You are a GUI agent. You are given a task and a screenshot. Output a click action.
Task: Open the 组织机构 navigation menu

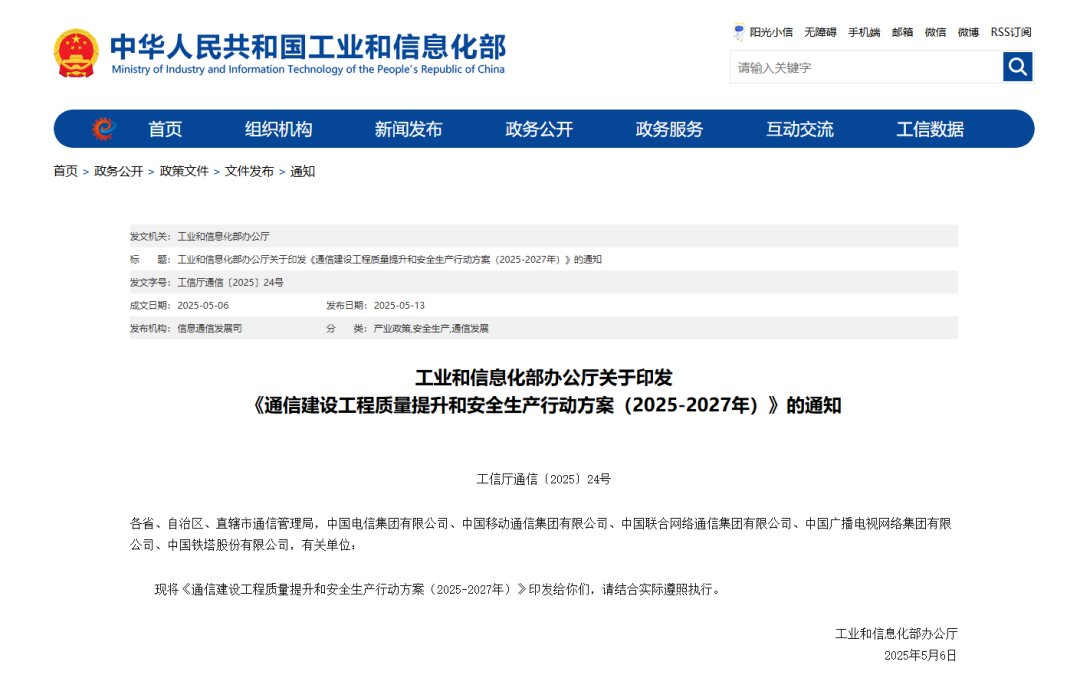[x=278, y=129]
